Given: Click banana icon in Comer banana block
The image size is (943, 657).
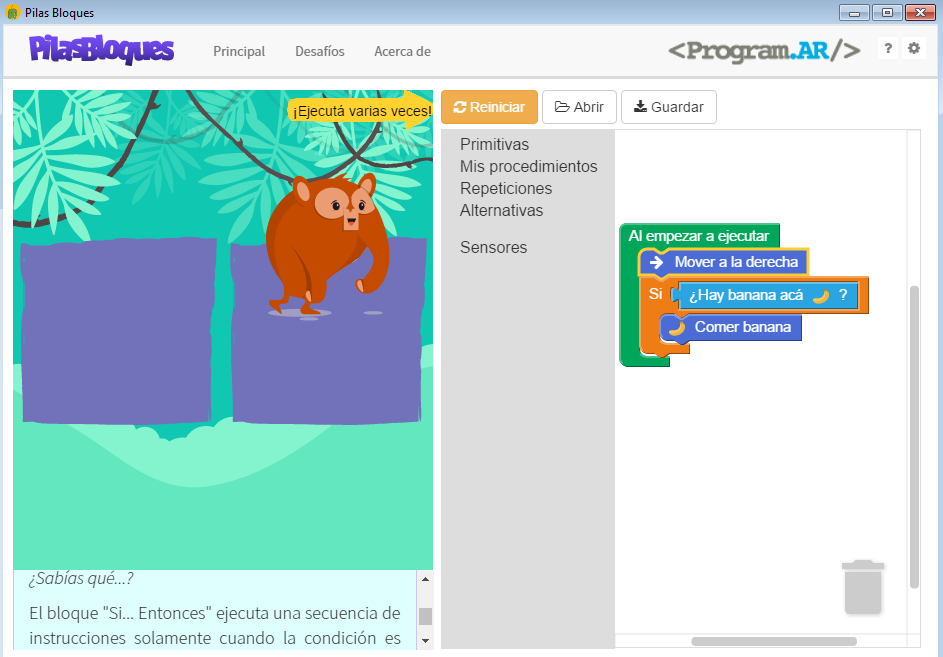Looking at the screenshot, I should point(677,328).
